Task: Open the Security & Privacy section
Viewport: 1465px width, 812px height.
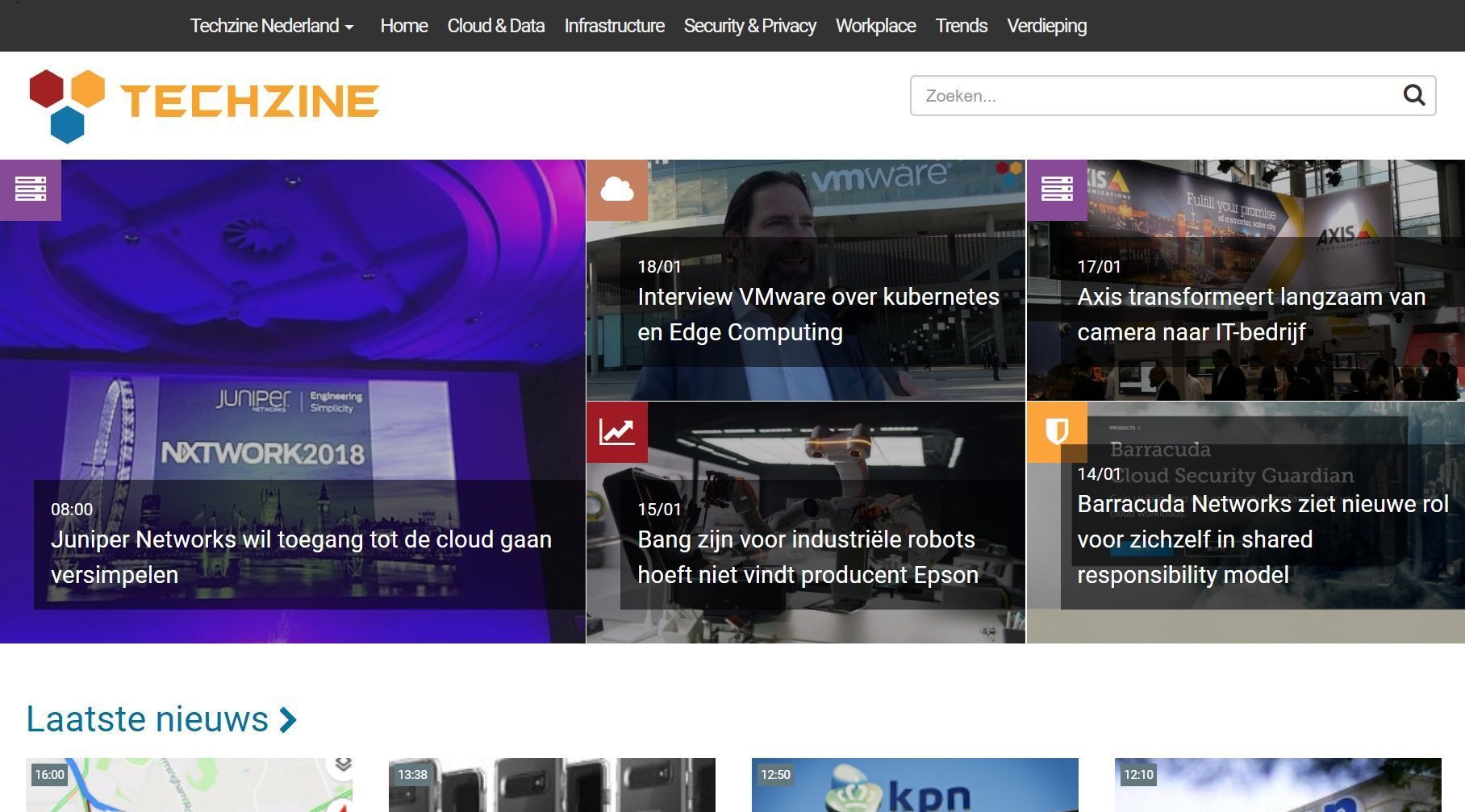Action: (750, 26)
